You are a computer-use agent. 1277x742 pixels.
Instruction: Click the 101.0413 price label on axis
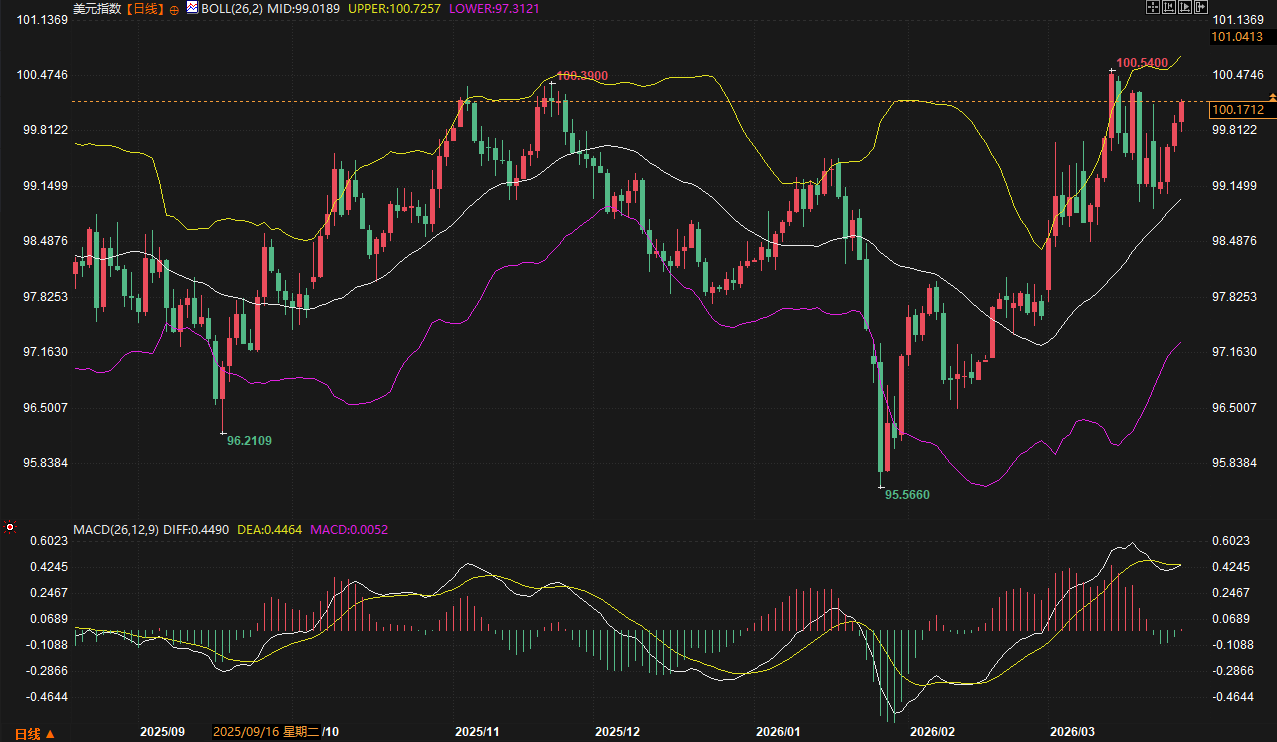point(1237,37)
